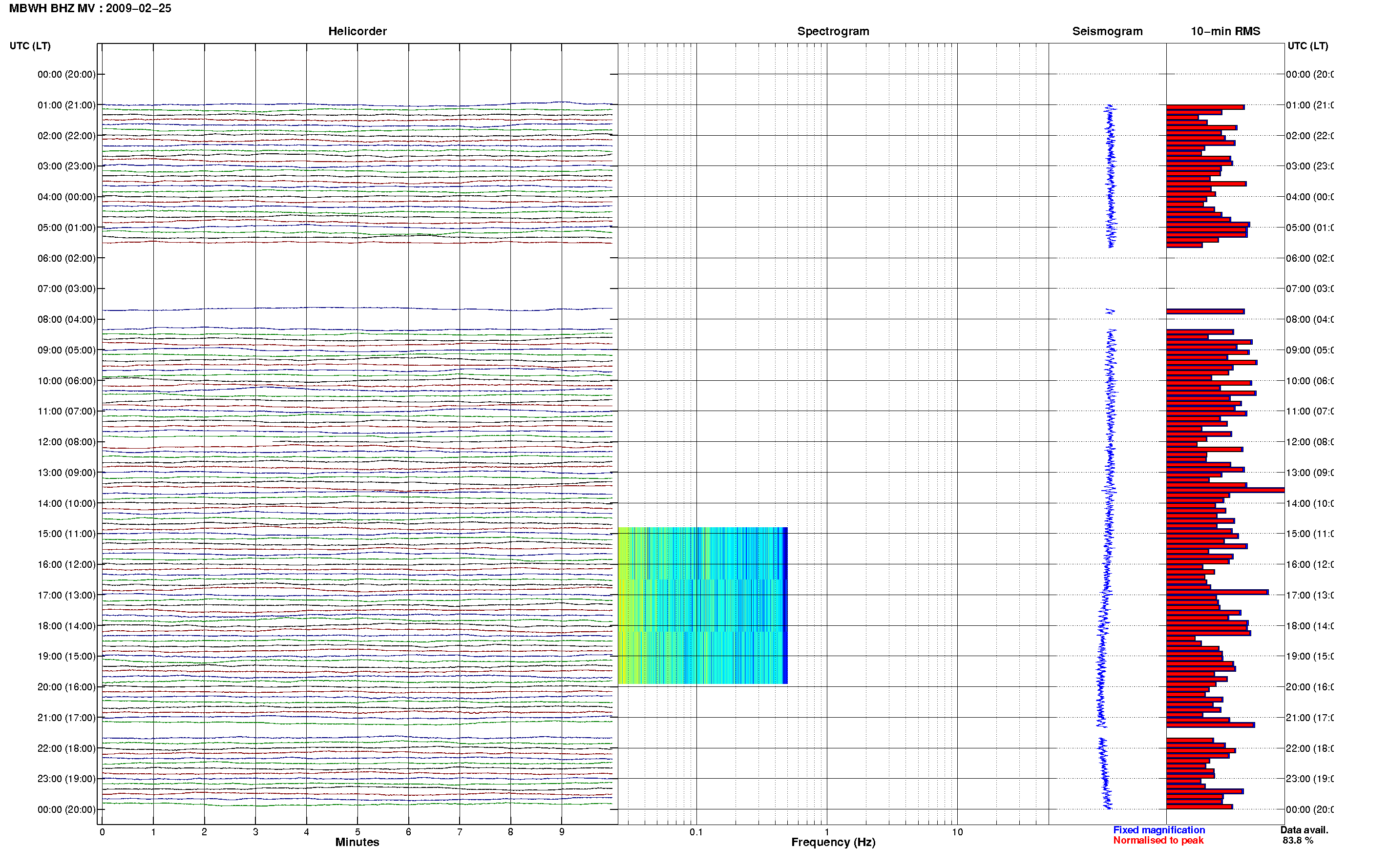Click the '07:00 (03:00)' left time label
This screenshot has height=868, width=1389.
click(66, 289)
